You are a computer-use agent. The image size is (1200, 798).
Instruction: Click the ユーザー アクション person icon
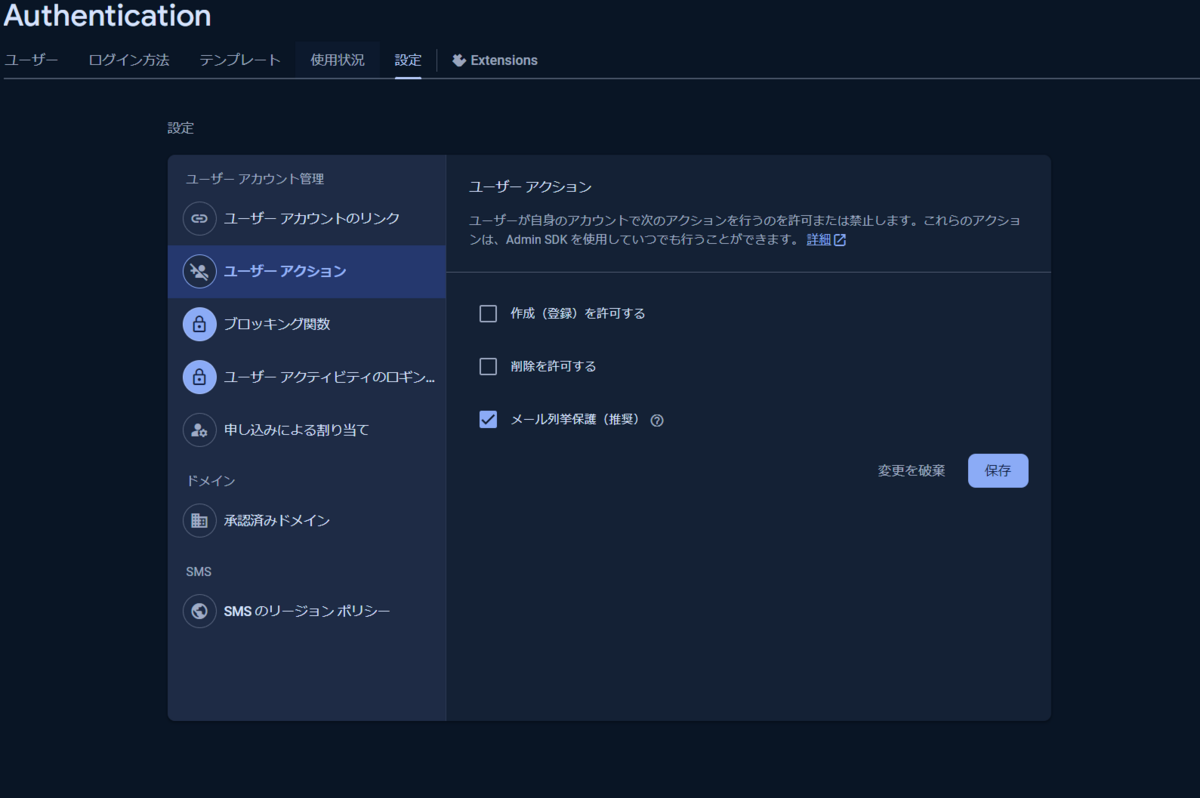(199, 271)
